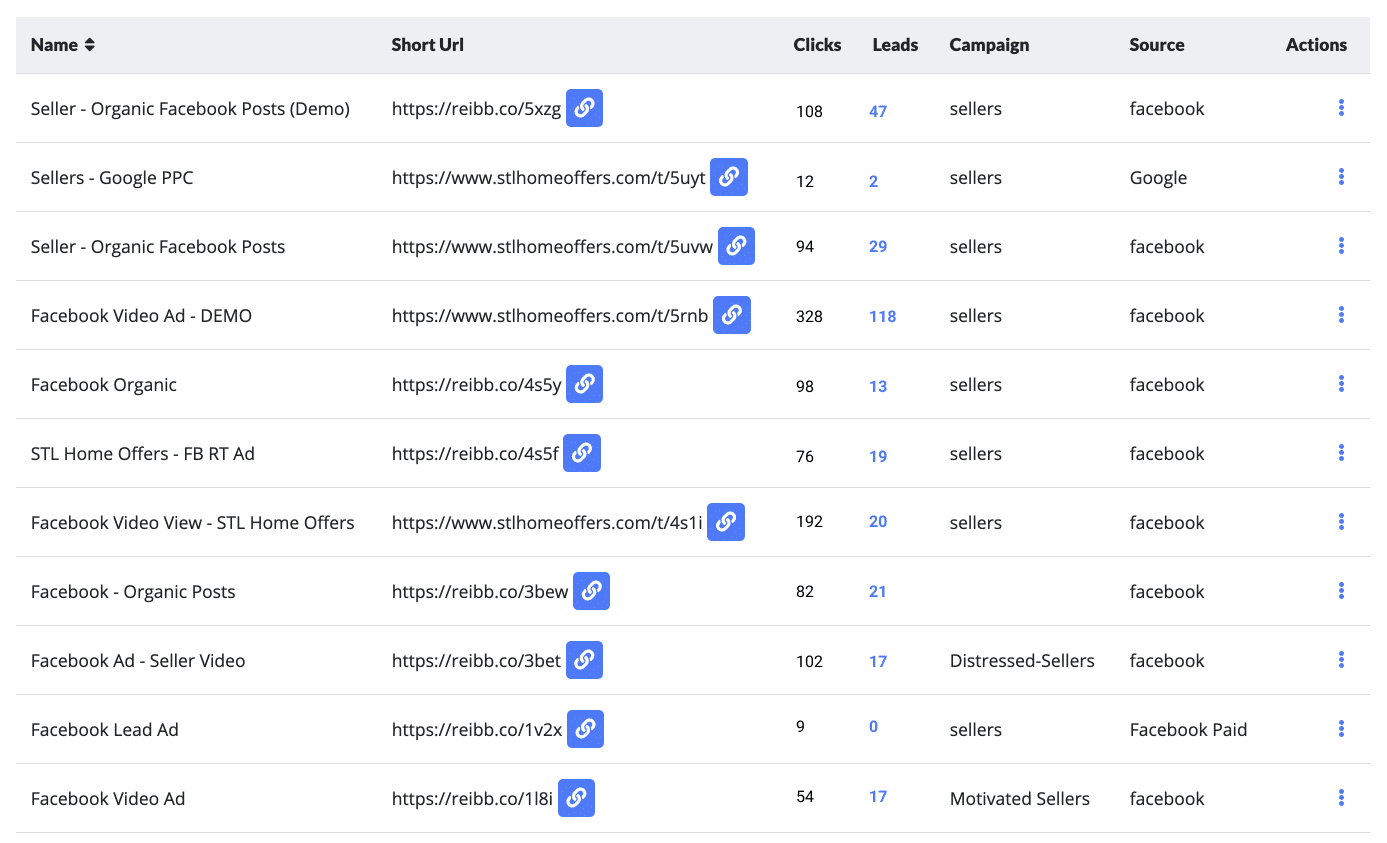Copy short URL link for Sellers - Google PPC
1387x843 pixels.
(729, 177)
